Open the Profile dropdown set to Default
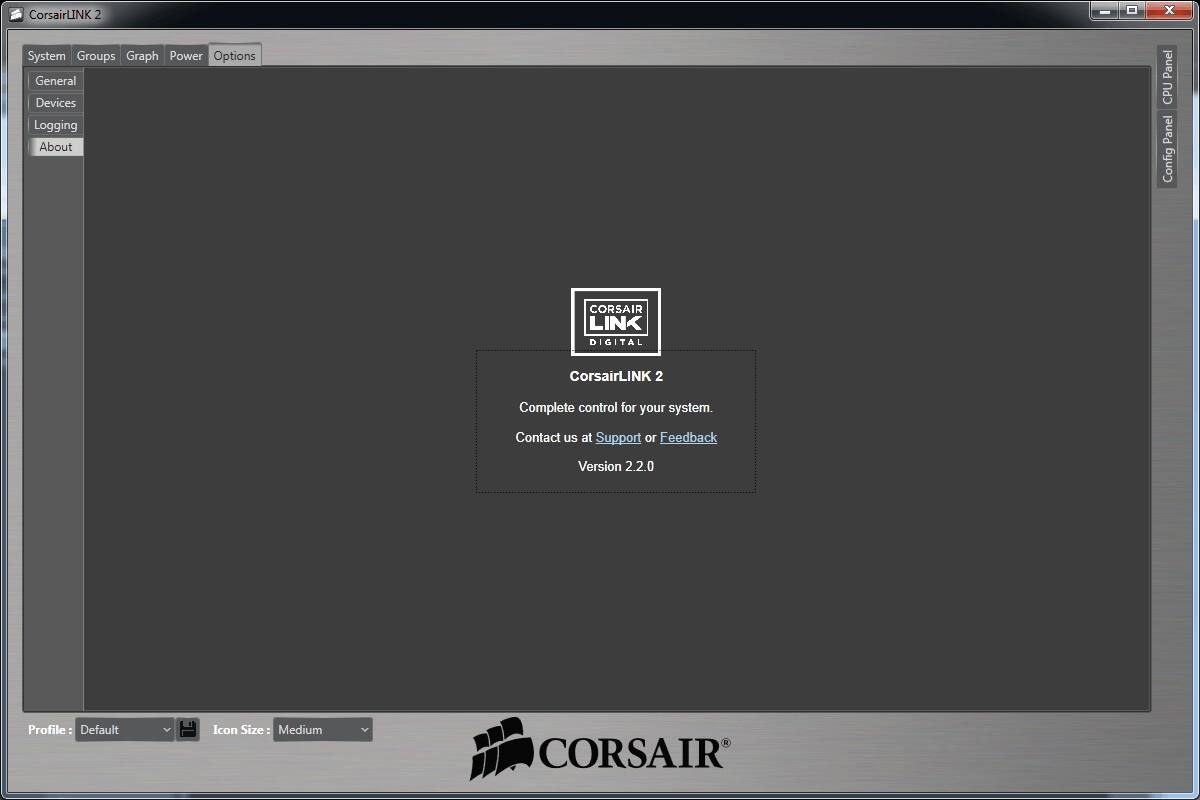 pyautogui.click(x=125, y=730)
